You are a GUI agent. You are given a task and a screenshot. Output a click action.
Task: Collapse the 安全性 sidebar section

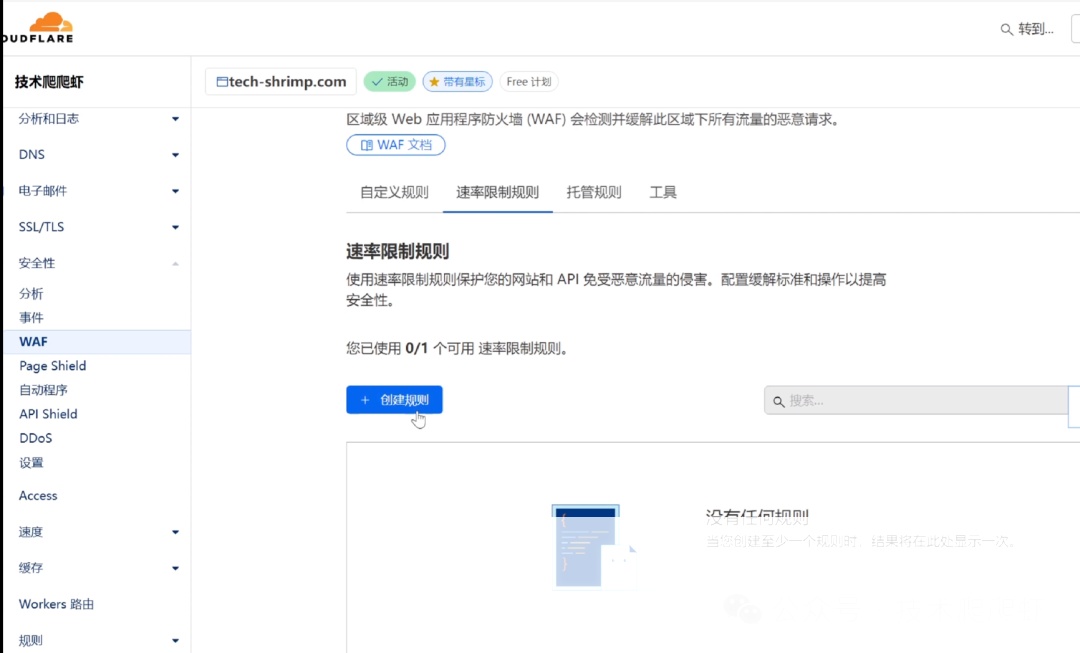tap(175, 264)
